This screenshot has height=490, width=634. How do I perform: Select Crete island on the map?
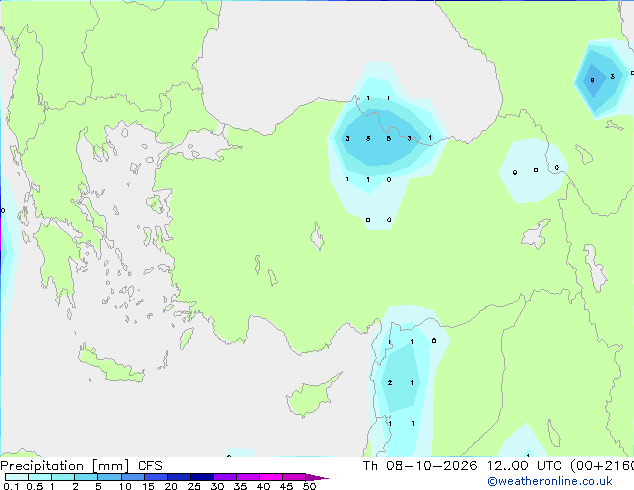coord(110,366)
